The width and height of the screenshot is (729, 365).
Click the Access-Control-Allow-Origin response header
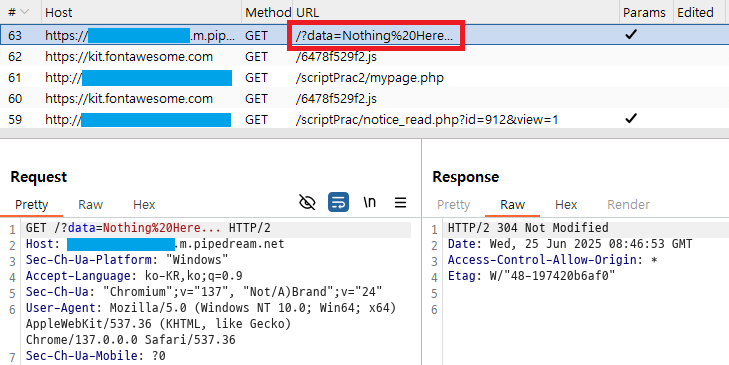coord(552,259)
